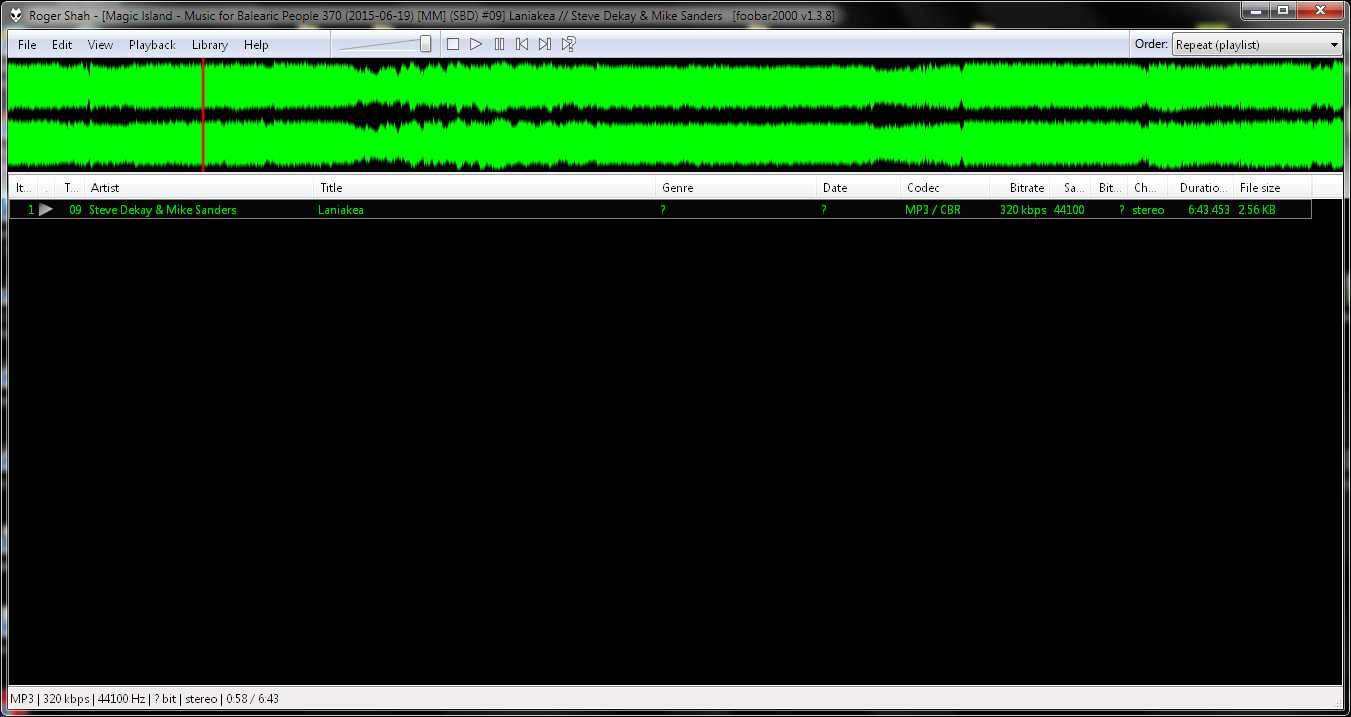
Task: Click the track number 09 cell
Action: coord(75,210)
